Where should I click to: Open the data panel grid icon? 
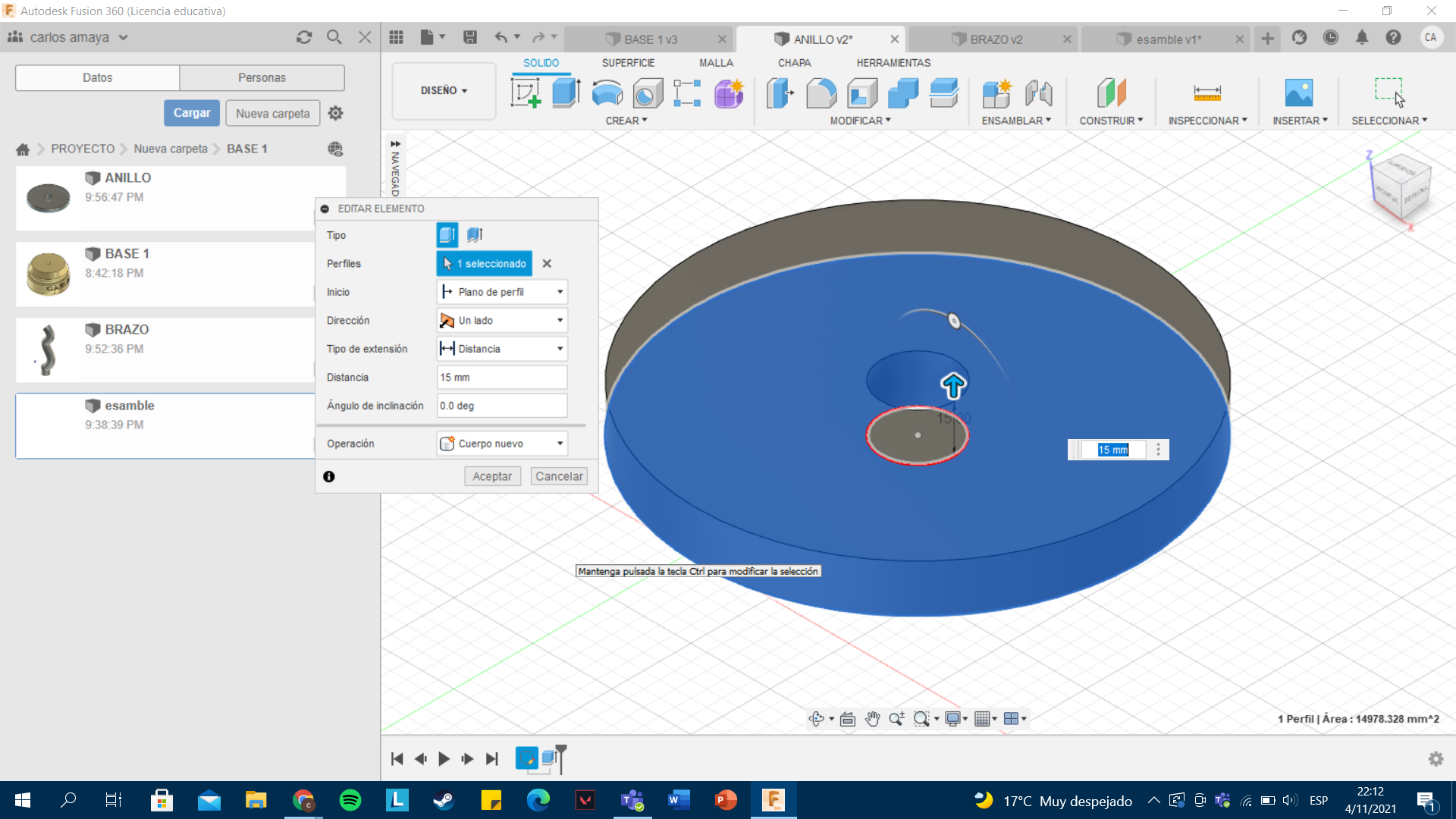pyautogui.click(x=396, y=37)
